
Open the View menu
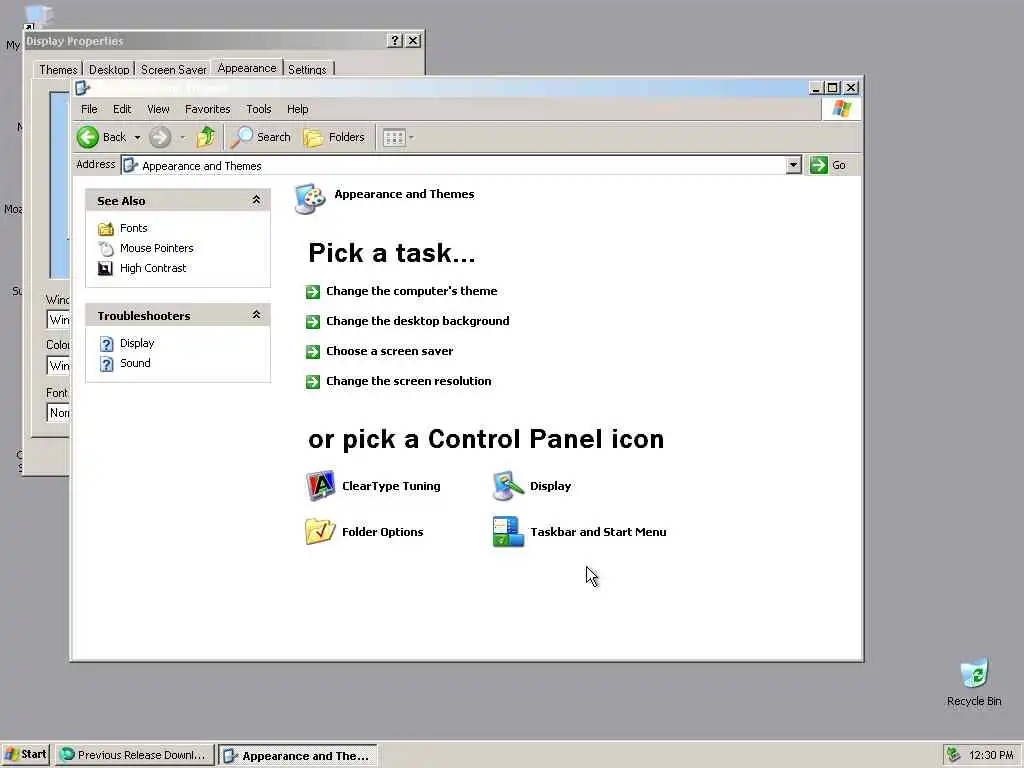tap(158, 109)
